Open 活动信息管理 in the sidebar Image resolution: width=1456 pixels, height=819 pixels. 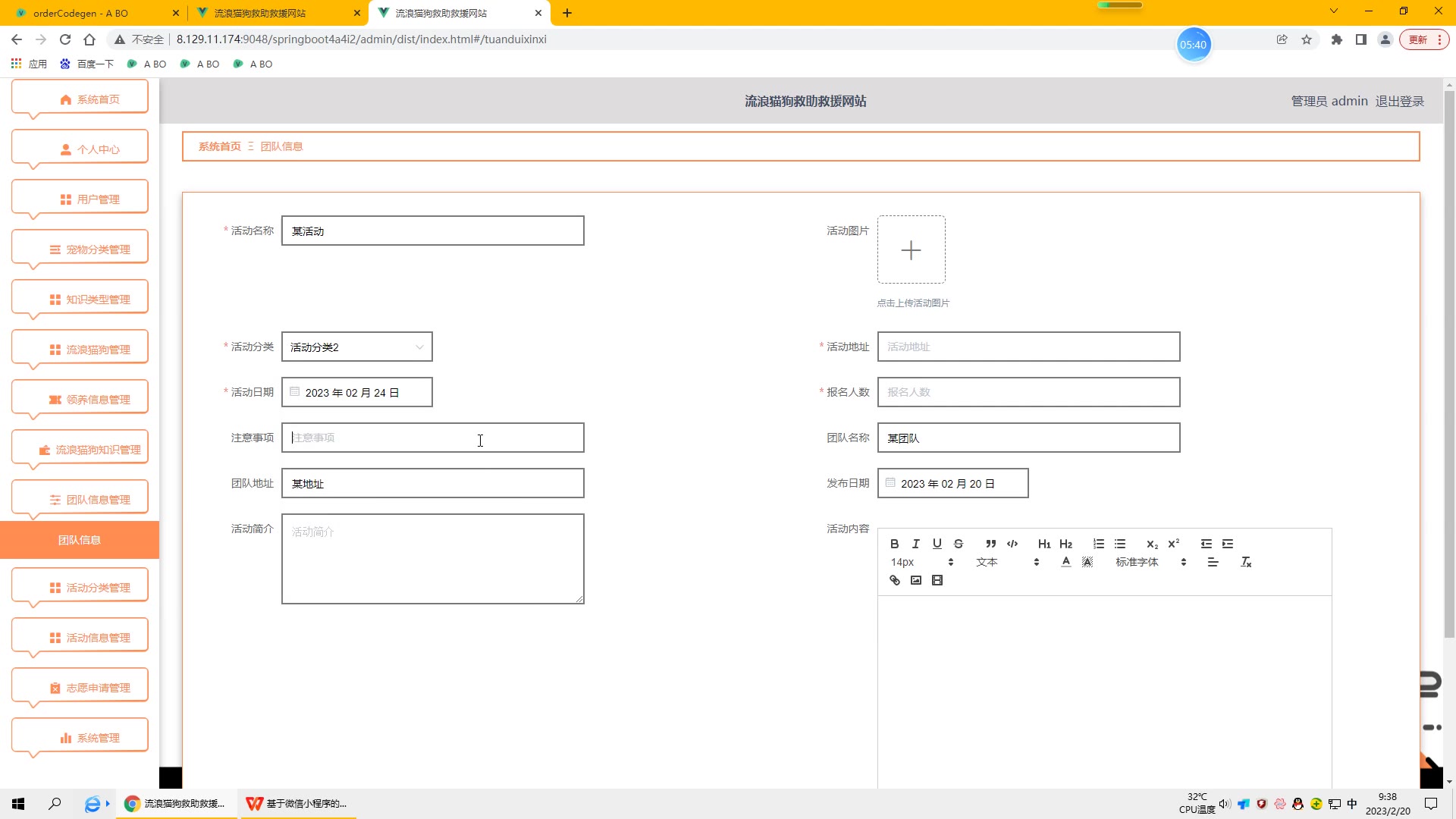point(80,637)
